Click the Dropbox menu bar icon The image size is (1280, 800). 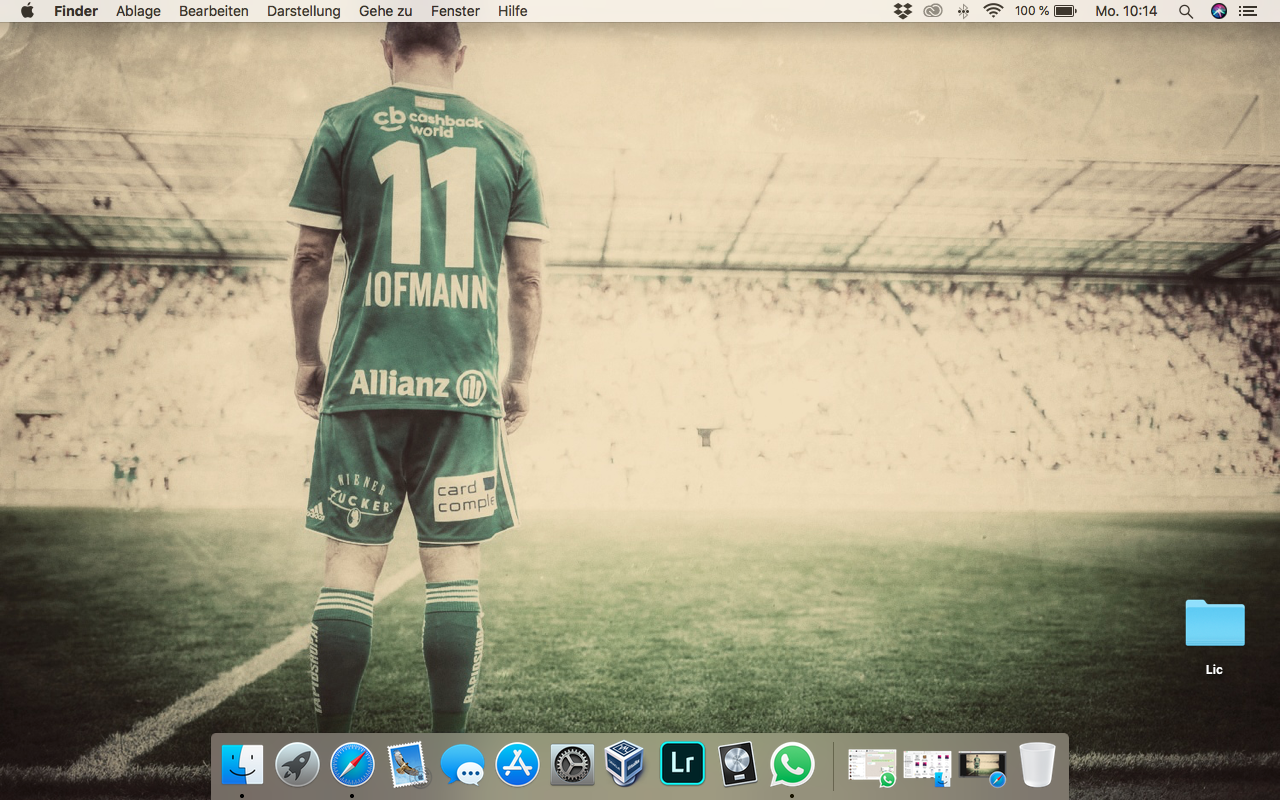[x=903, y=11]
